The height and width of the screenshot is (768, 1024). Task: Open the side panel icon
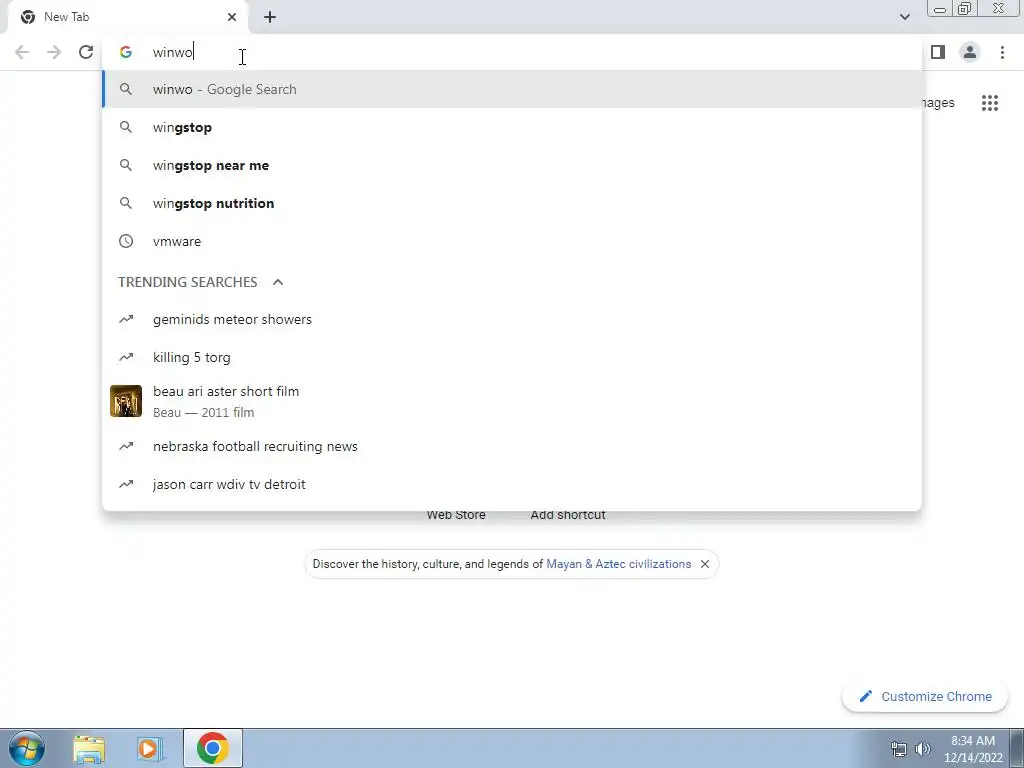tap(938, 52)
